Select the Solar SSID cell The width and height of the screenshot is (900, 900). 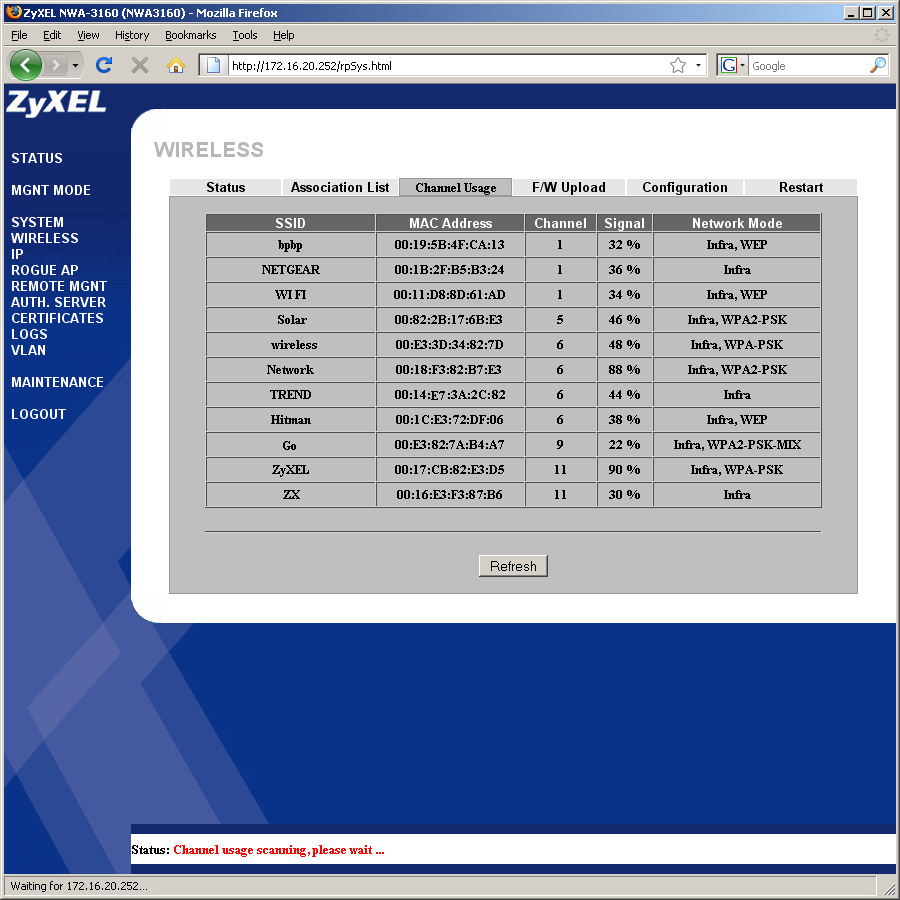pyautogui.click(x=290, y=319)
